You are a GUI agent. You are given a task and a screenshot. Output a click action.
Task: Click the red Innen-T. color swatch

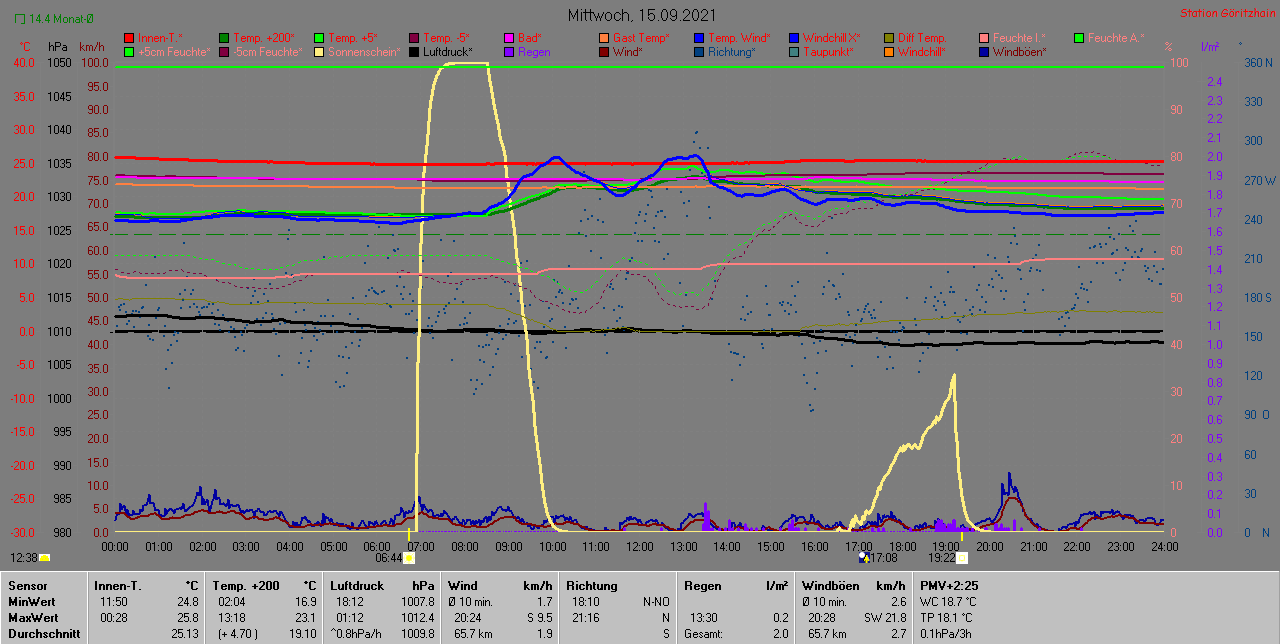(x=128, y=37)
